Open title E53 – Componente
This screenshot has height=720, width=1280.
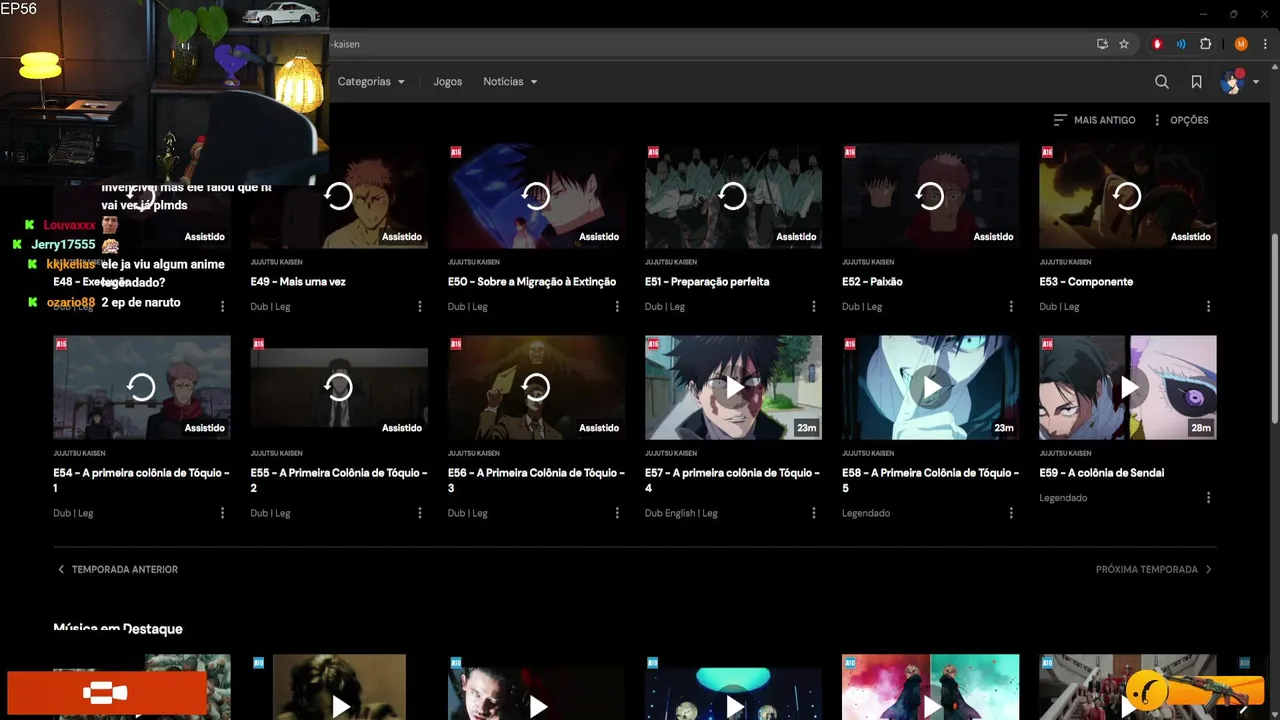click(1086, 282)
